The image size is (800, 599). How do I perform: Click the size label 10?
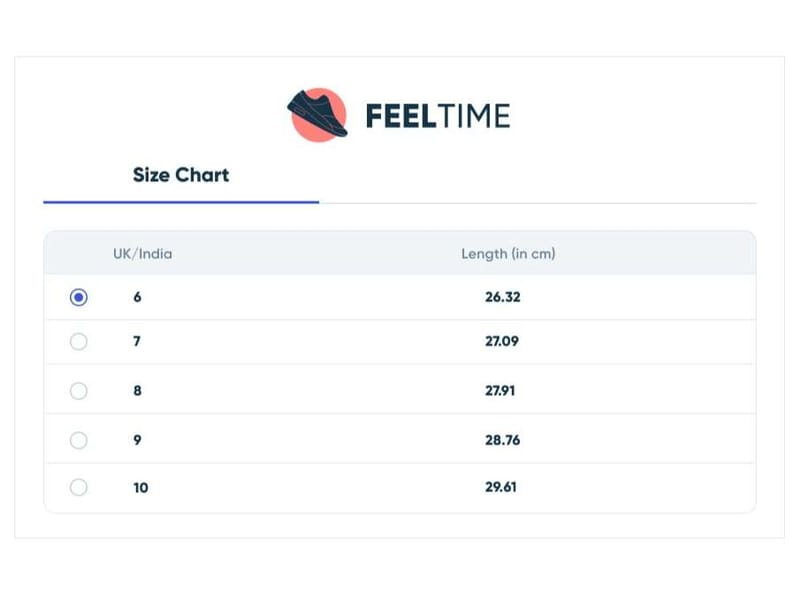(x=140, y=488)
